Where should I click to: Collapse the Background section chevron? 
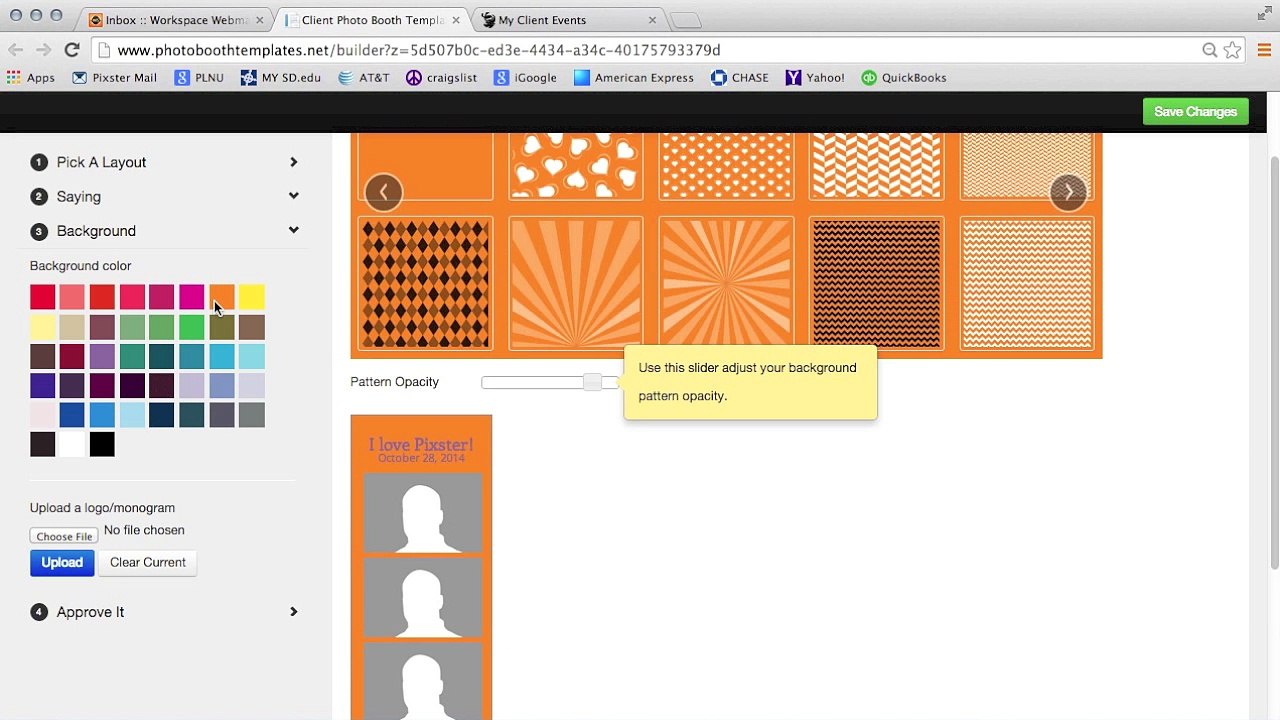(x=294, y=230)
